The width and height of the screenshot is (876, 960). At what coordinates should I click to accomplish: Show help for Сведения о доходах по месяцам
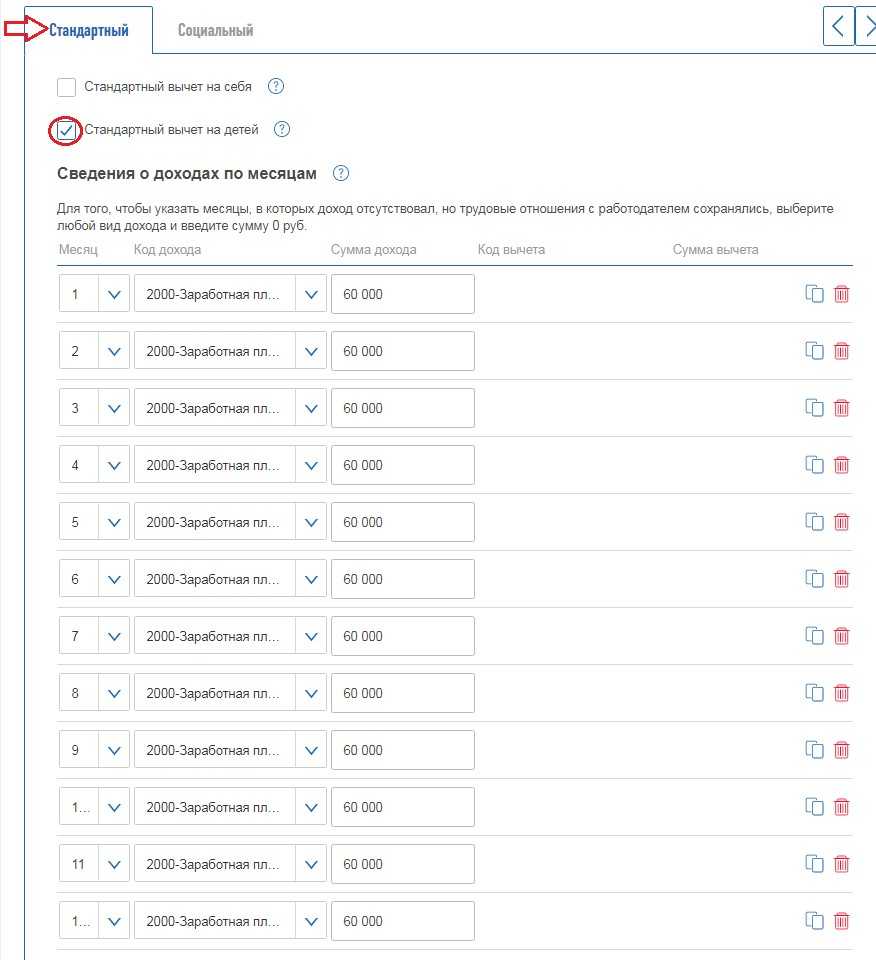341,174
